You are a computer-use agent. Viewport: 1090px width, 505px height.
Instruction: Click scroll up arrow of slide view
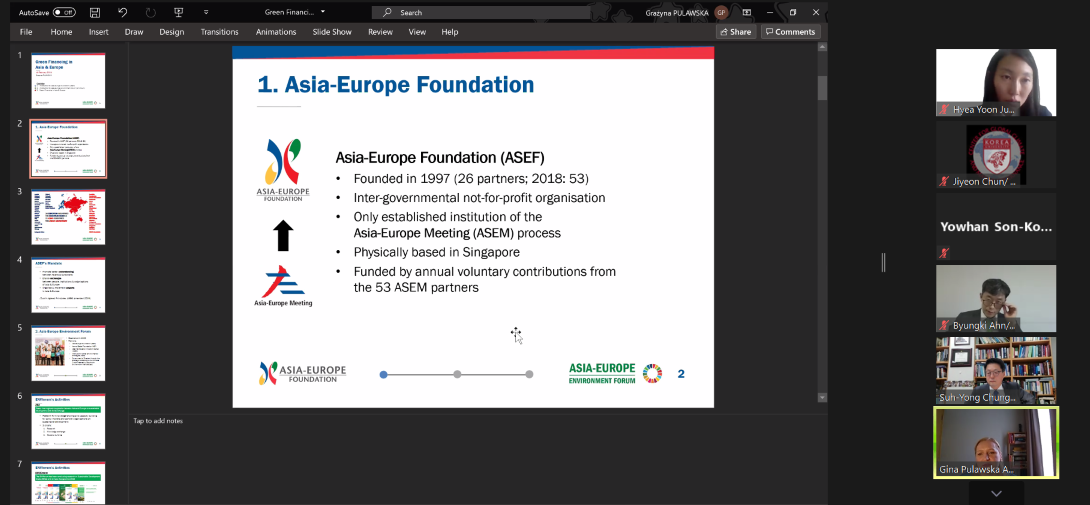[x=822, y=47]
